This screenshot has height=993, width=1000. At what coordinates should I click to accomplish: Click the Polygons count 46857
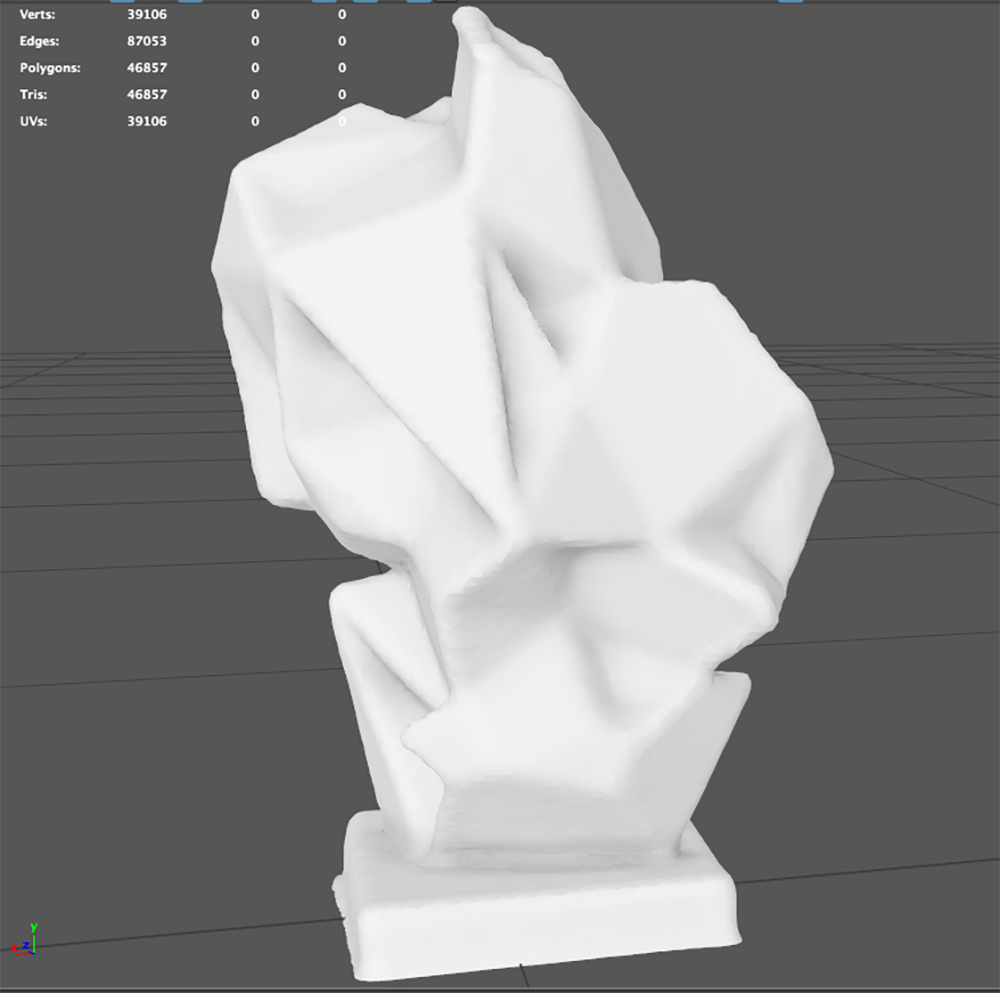click(x=148, y=67)
